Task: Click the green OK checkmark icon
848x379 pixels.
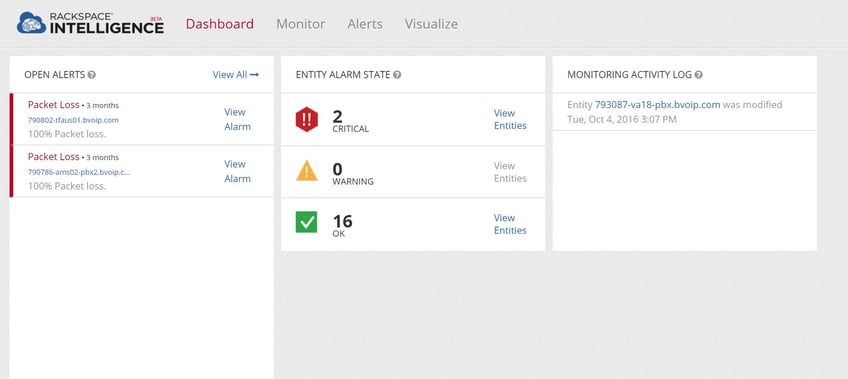Action: click(x=307, y=222)
